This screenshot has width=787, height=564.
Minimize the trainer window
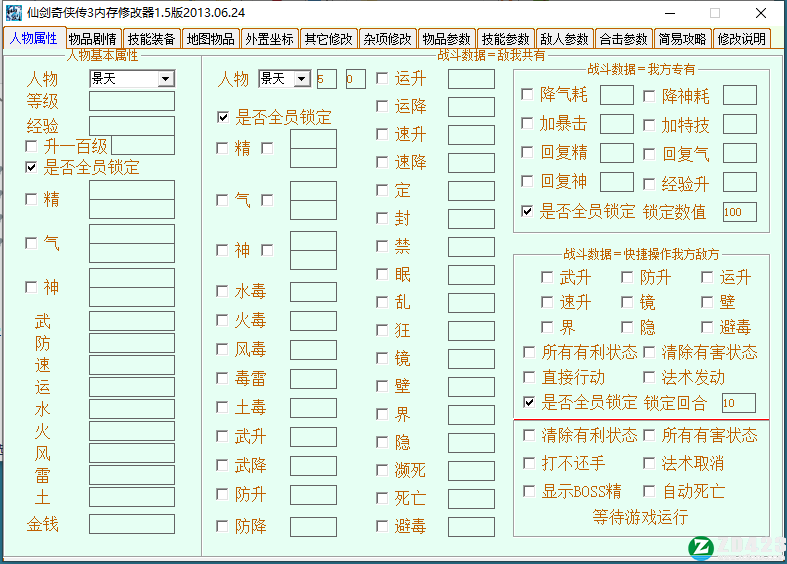[670, 13]
